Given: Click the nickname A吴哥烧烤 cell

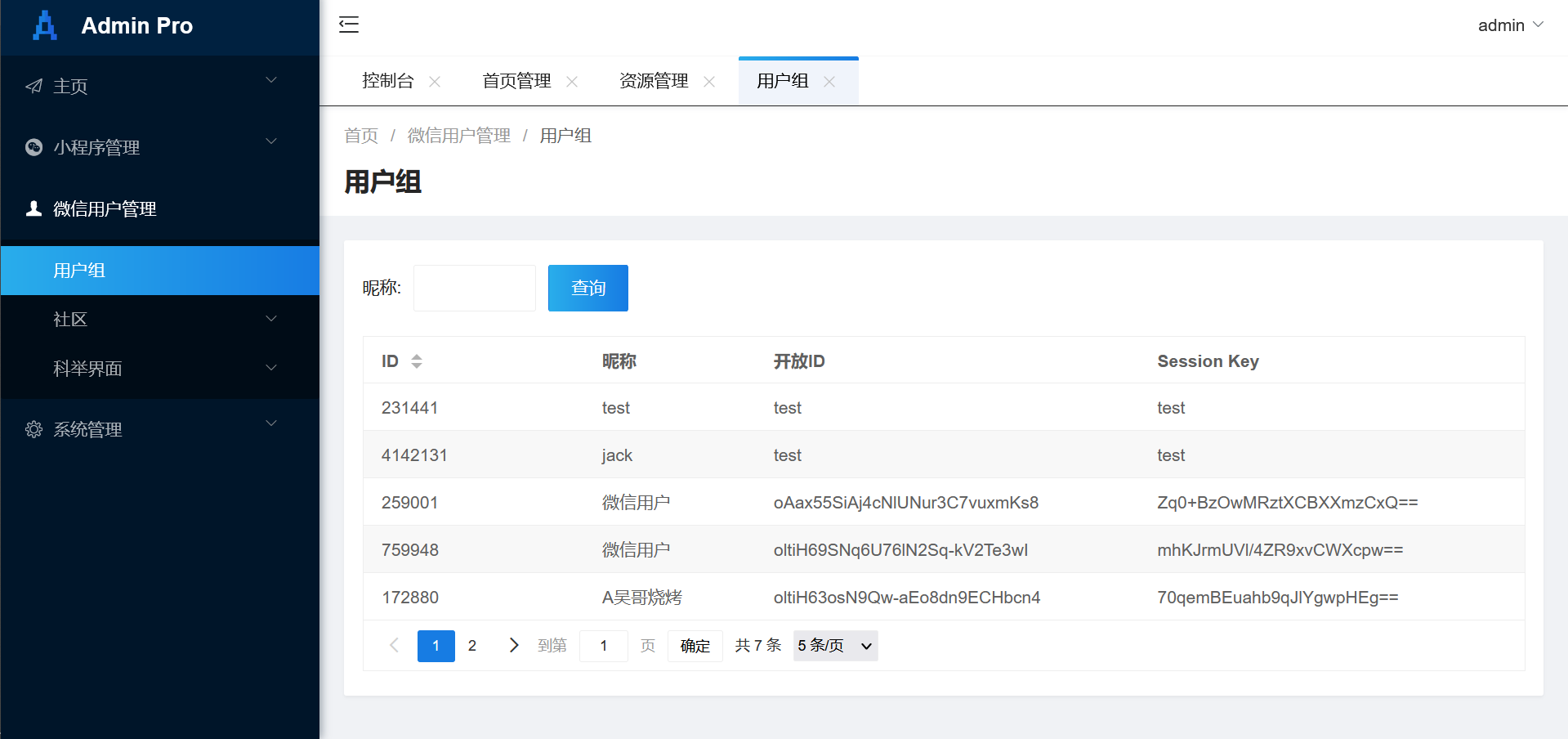Looking at the screenshot, I should pyautogui.click(x=642, y=598).
